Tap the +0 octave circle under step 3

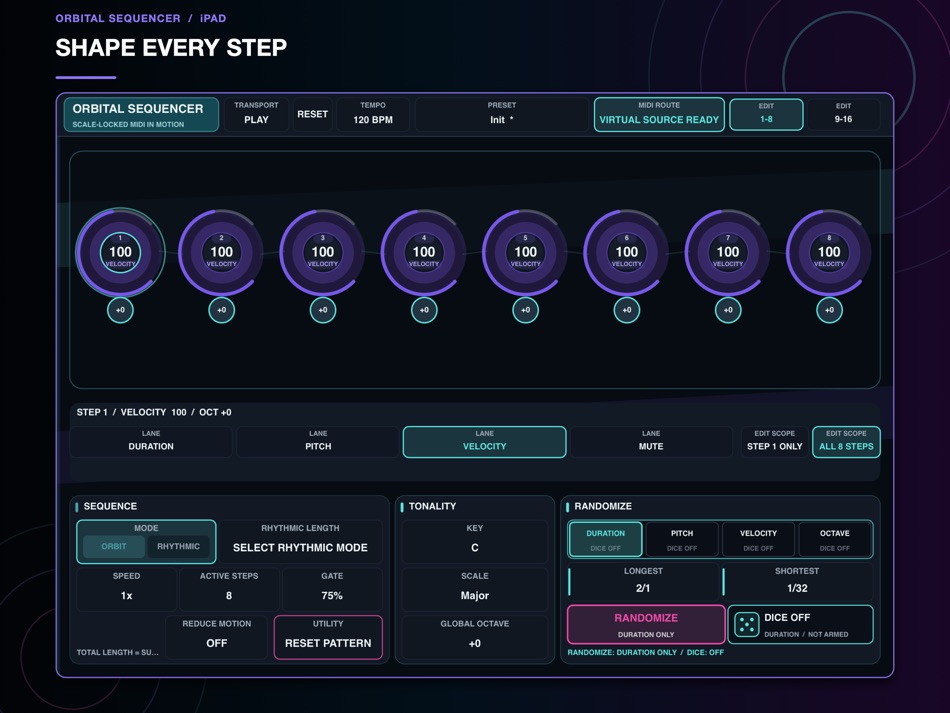pyautogui.click(x=323, y=310)
